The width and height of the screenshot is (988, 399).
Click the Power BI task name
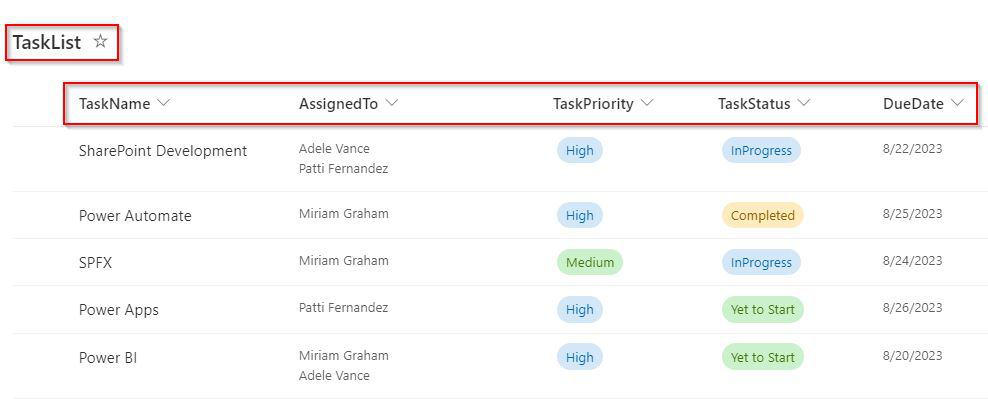(x=108, y=358)
